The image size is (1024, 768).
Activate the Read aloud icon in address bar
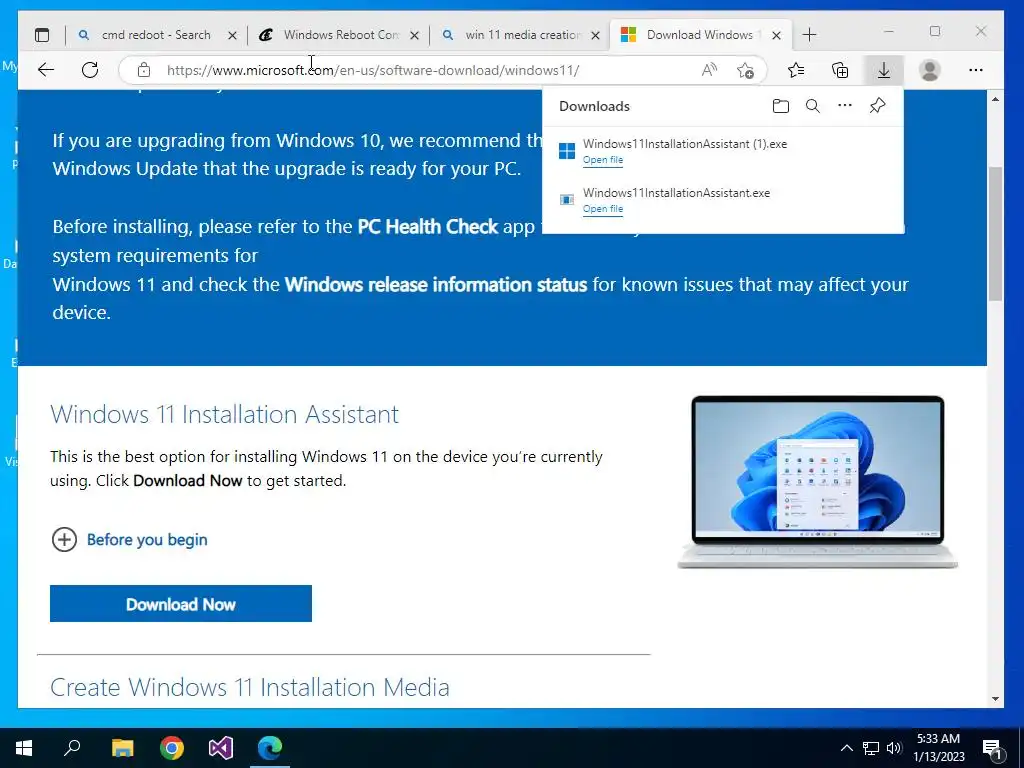tap(709, 70)
